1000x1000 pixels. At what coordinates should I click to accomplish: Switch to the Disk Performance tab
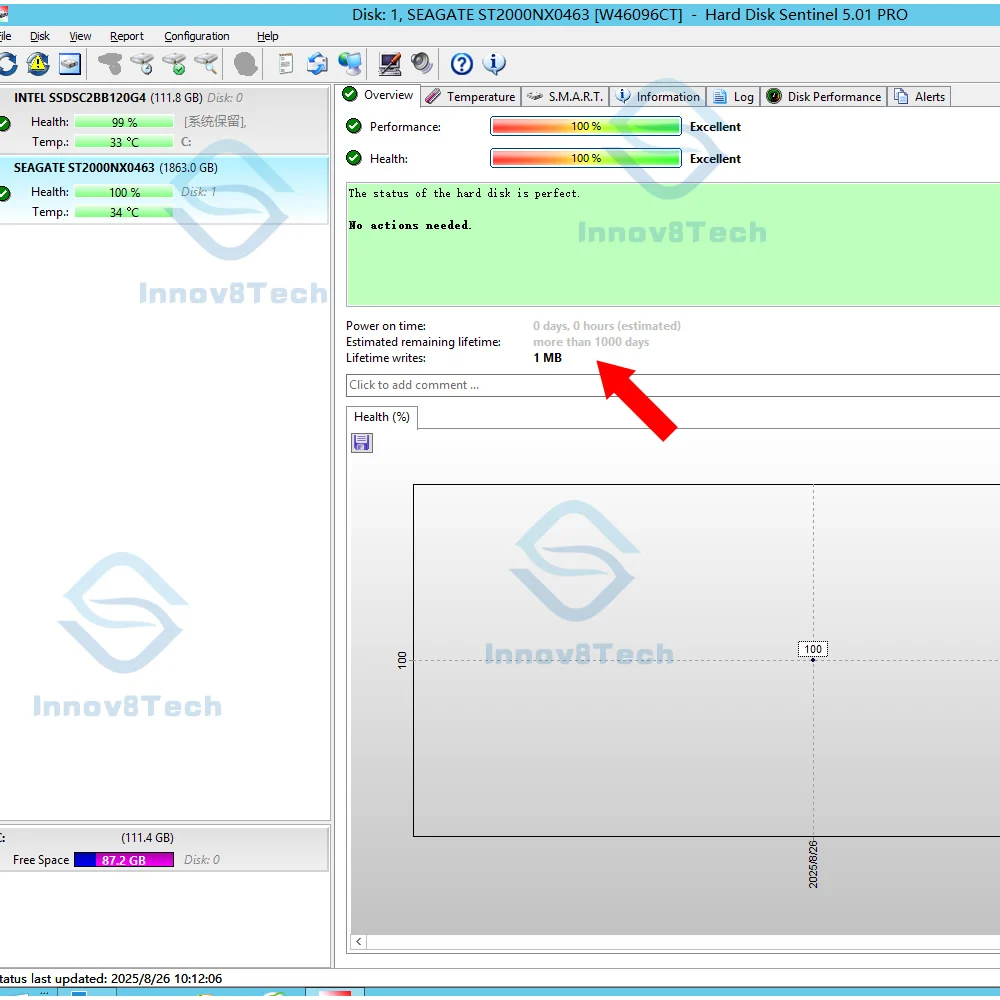pos(823,97)
